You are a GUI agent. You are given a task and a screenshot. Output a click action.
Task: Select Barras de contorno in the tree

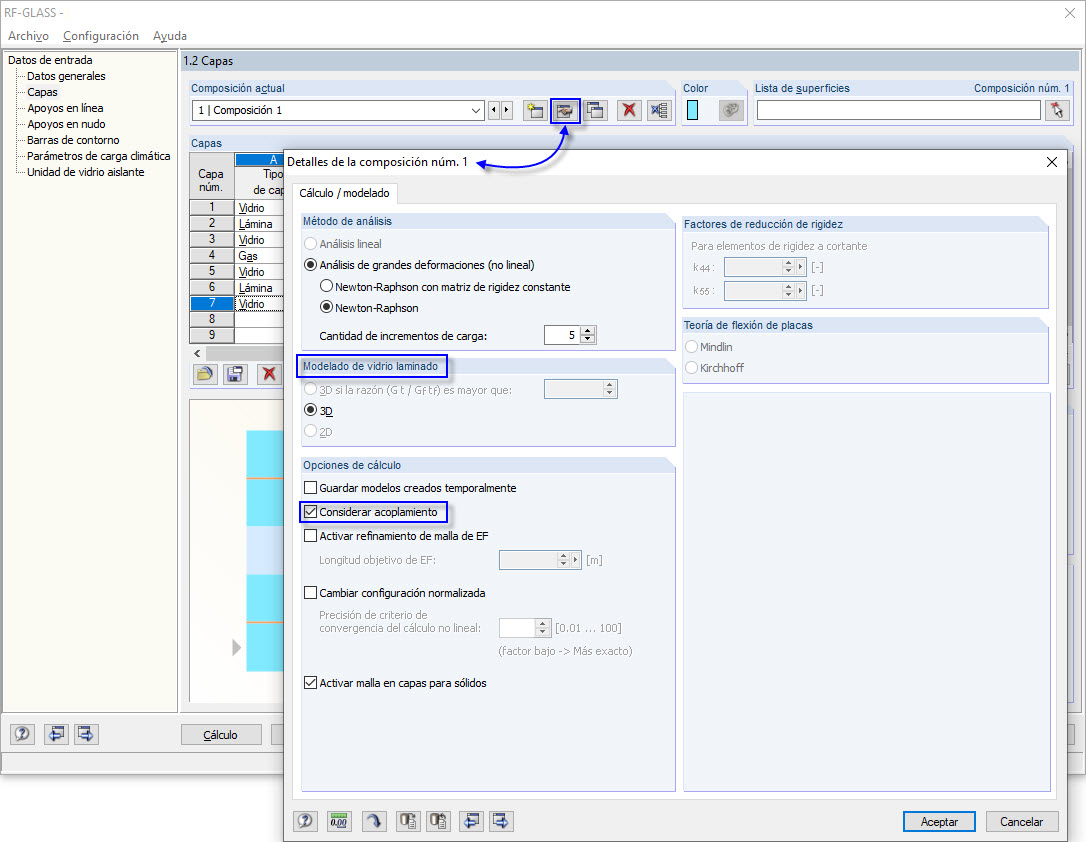(73, 140)
